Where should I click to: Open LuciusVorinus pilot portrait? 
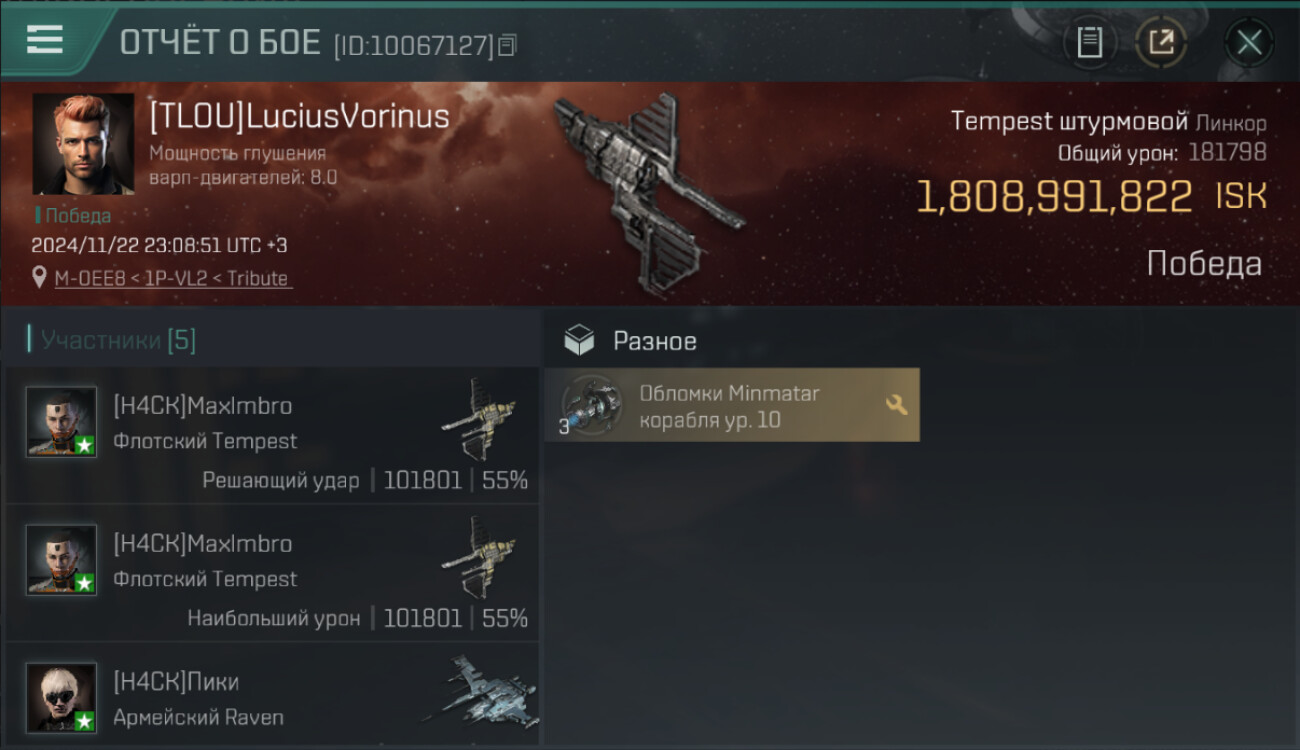pos(83,144)
